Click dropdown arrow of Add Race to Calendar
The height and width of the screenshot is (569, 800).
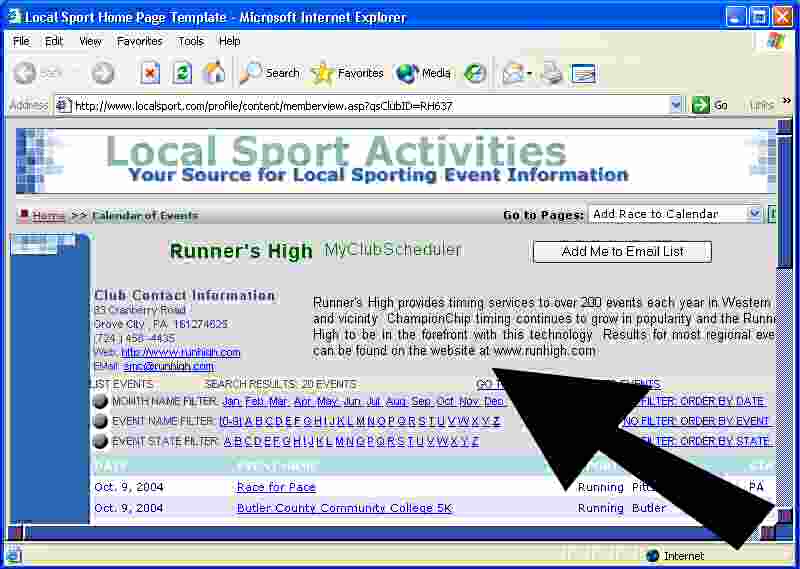[755, 214]
